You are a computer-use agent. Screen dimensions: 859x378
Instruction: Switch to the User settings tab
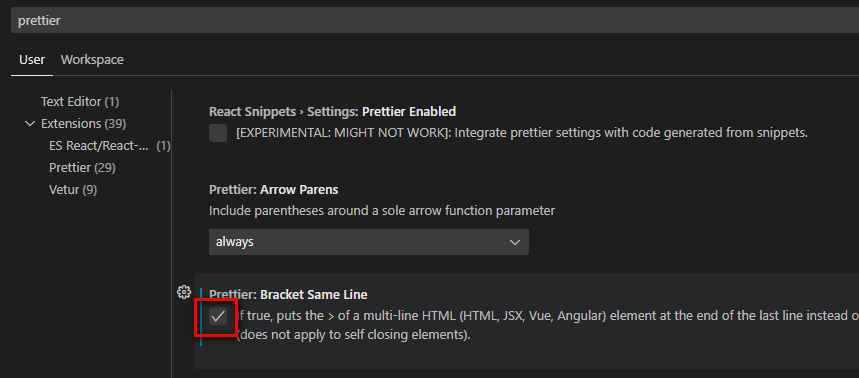32,60
